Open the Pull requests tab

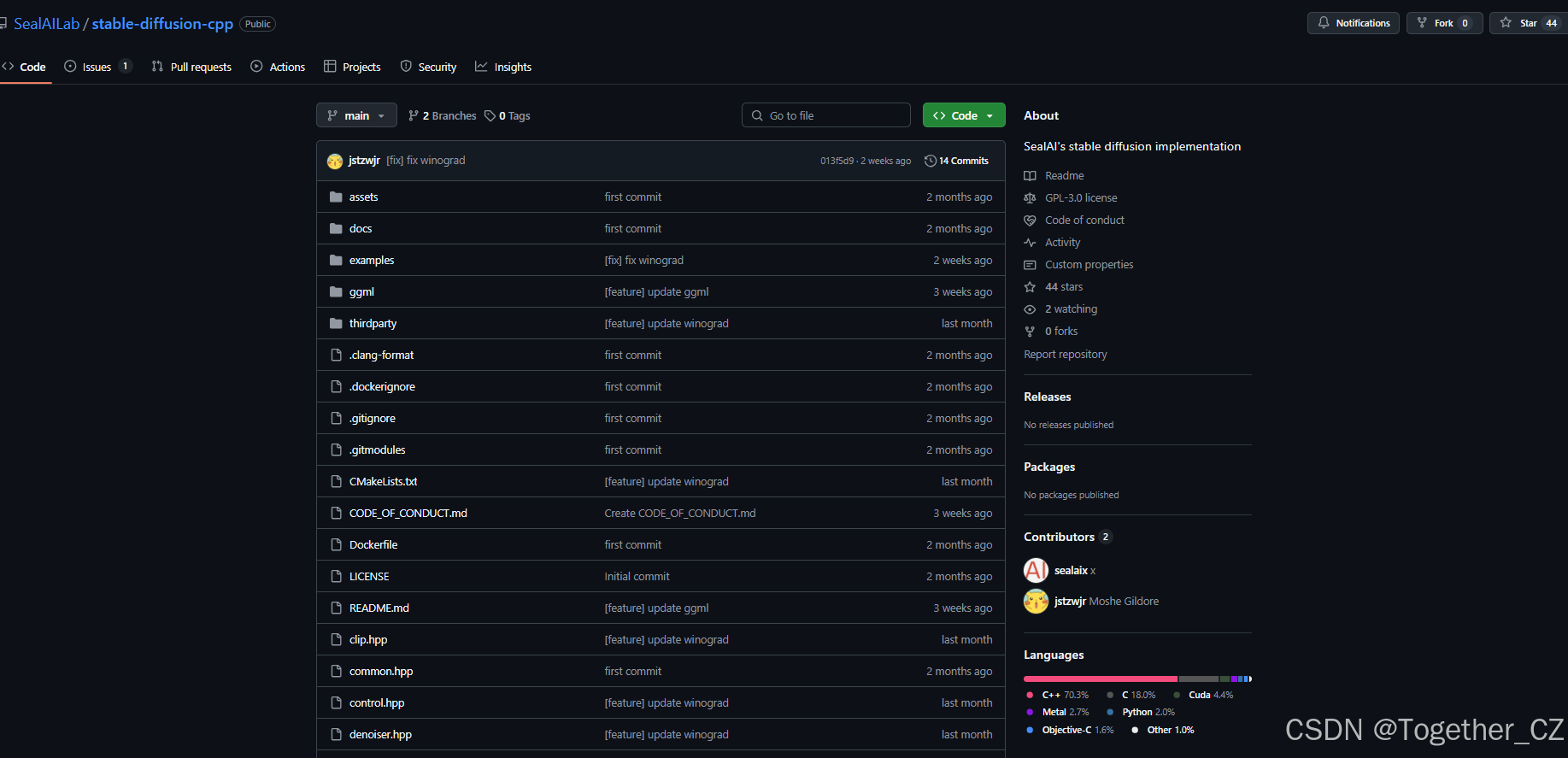191,67
